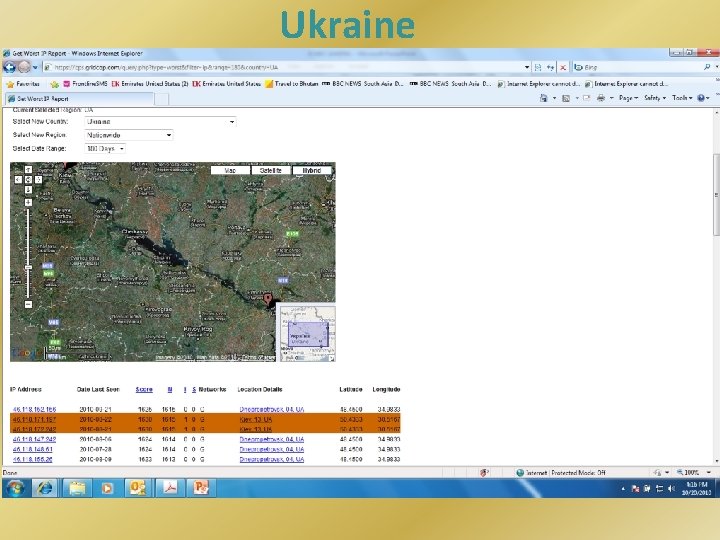Open Adobe Reader on the taskbar
This screenshot has height=540, width=720.
169,488
